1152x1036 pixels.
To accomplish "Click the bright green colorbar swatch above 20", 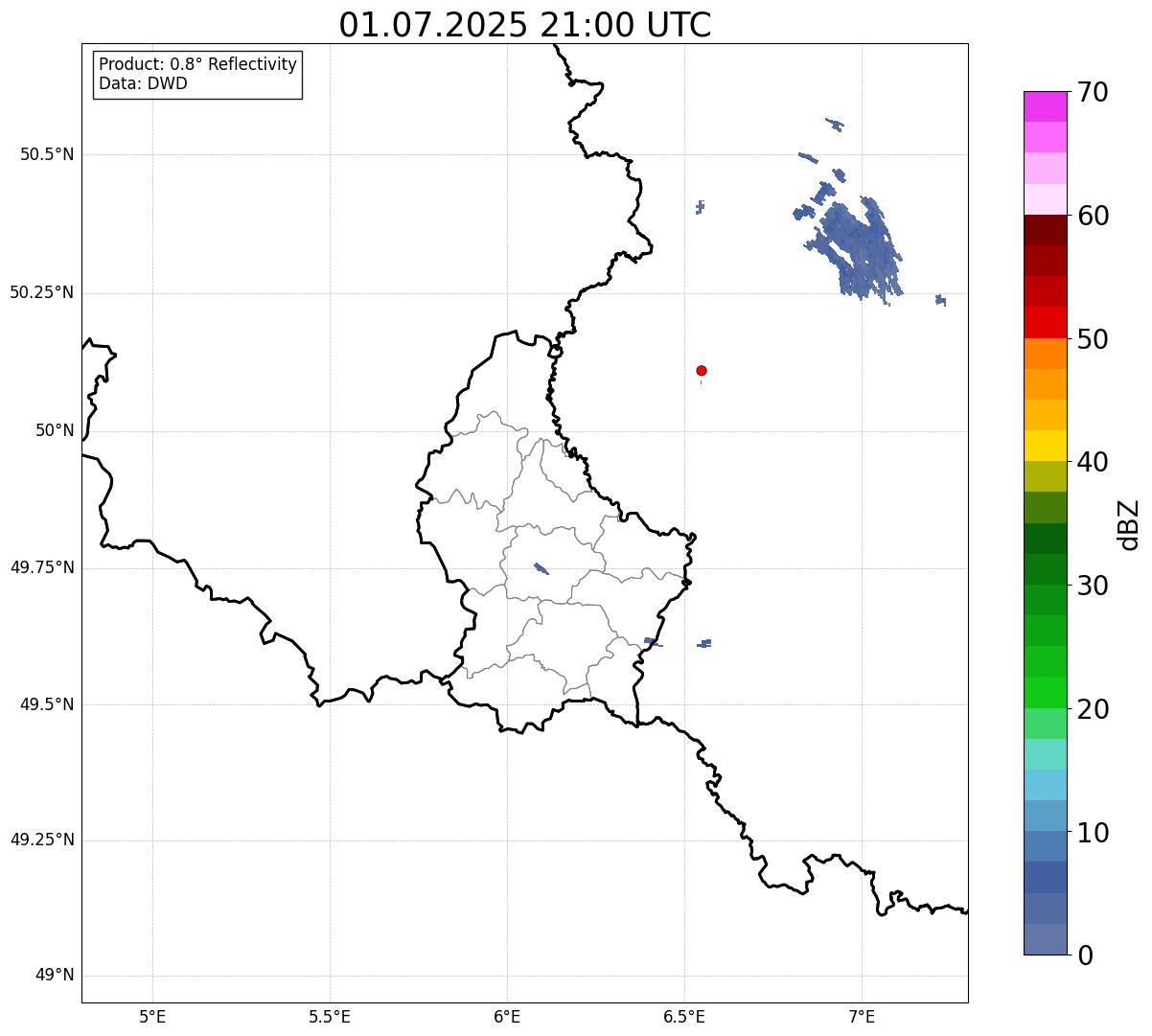I will pos(1046,692).
